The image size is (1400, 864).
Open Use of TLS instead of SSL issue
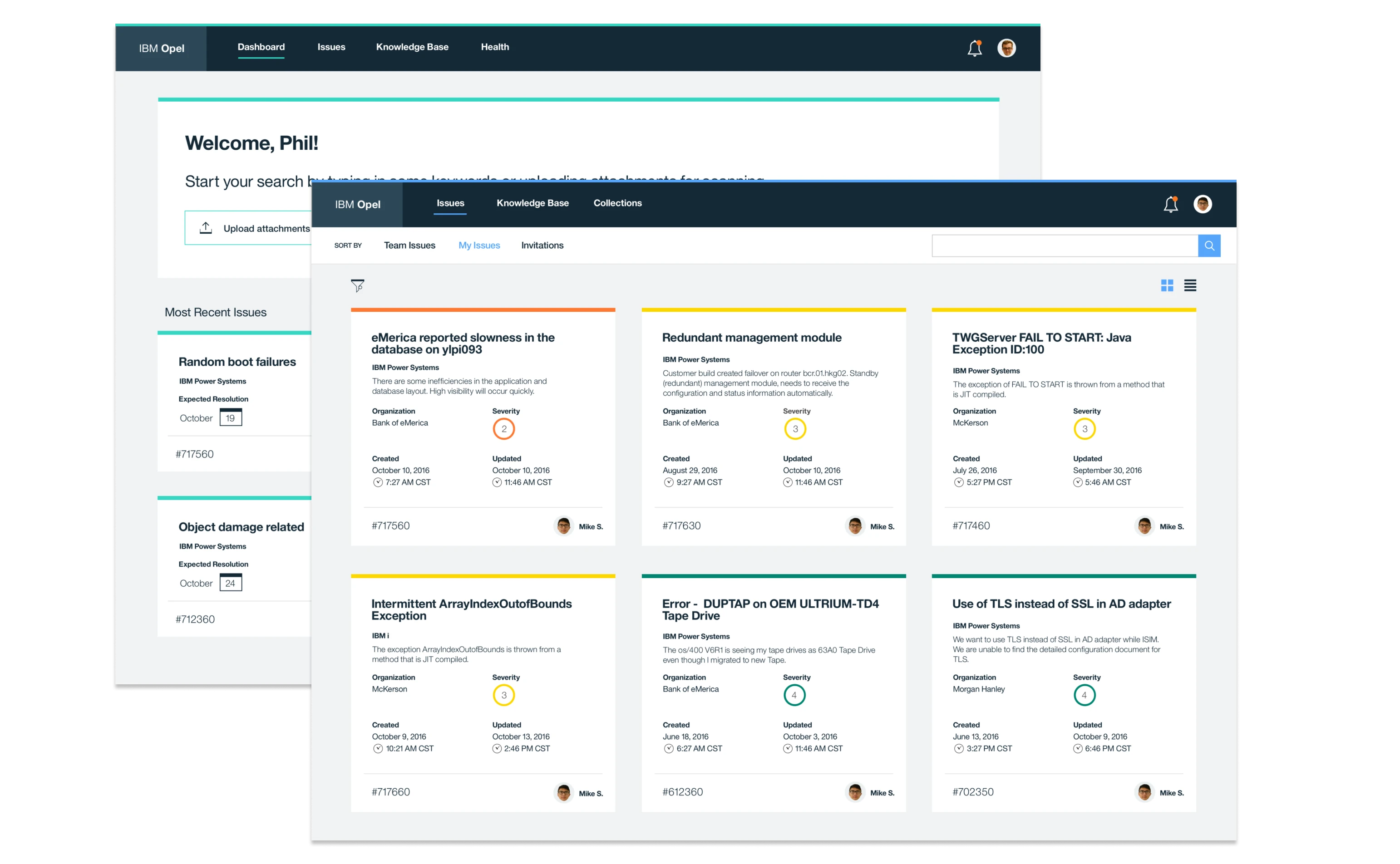[x=1061, y=604]
